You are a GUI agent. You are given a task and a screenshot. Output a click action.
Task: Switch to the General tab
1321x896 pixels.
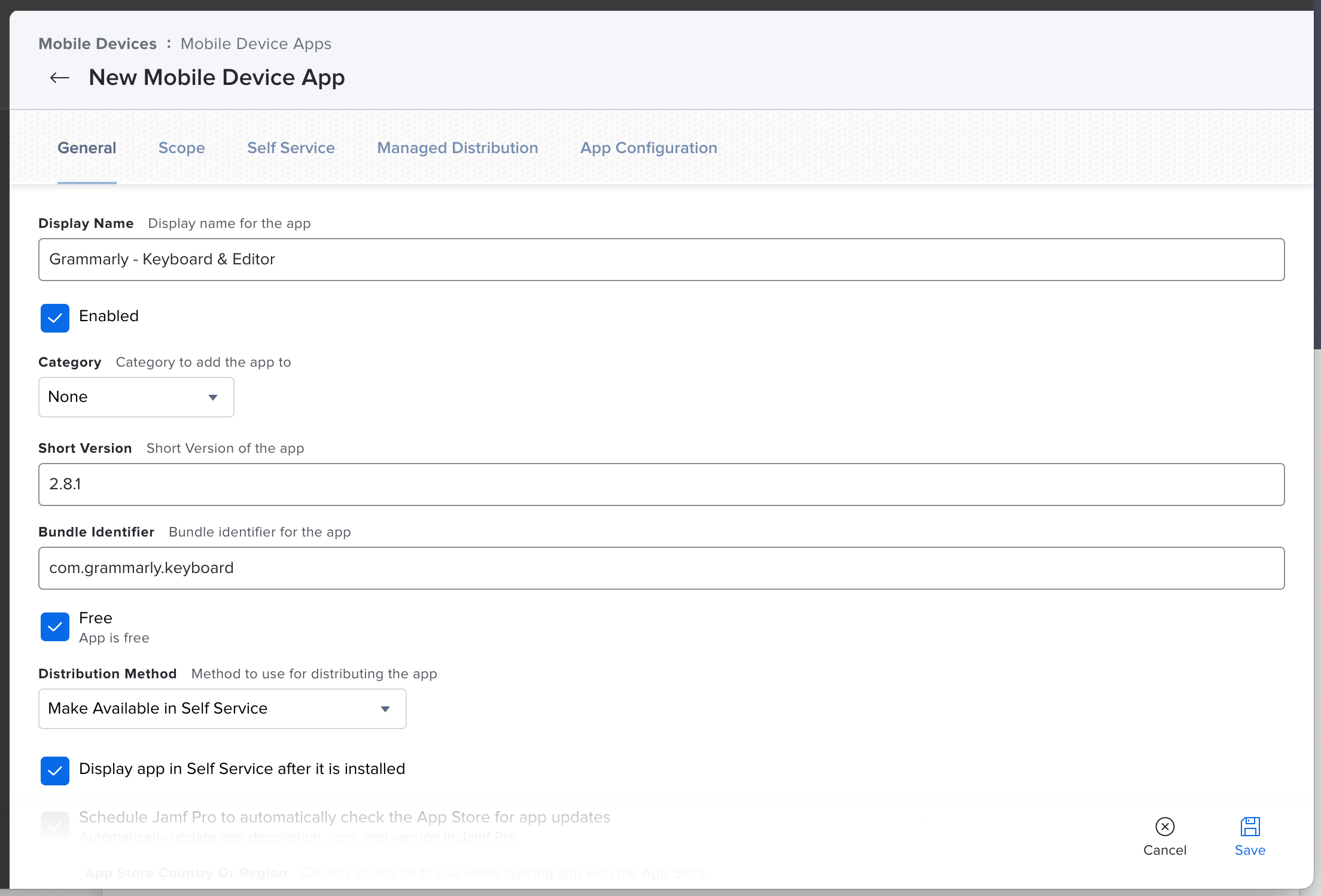(x=87, y=148)
